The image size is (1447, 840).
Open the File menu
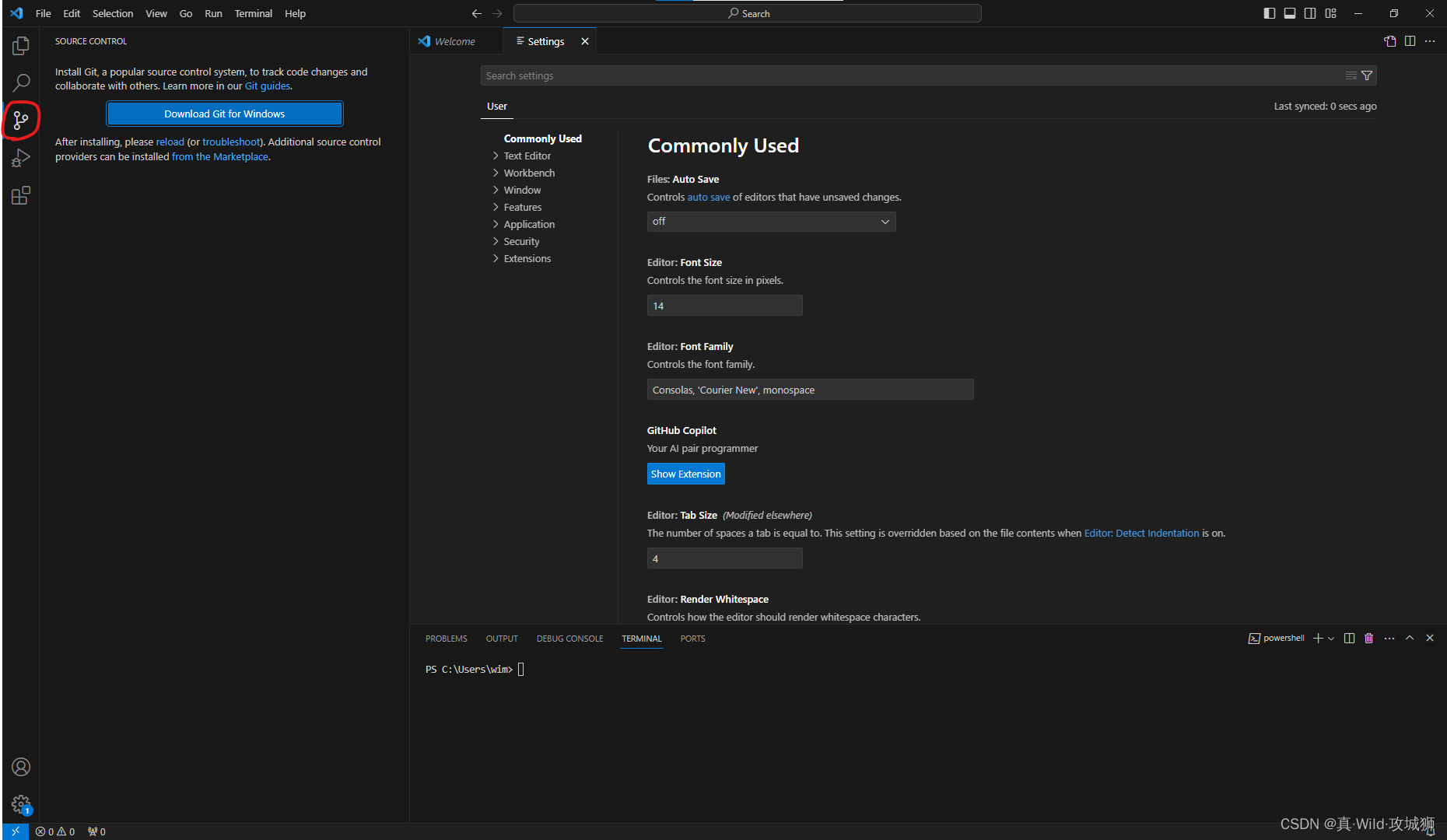coord(44,13)
